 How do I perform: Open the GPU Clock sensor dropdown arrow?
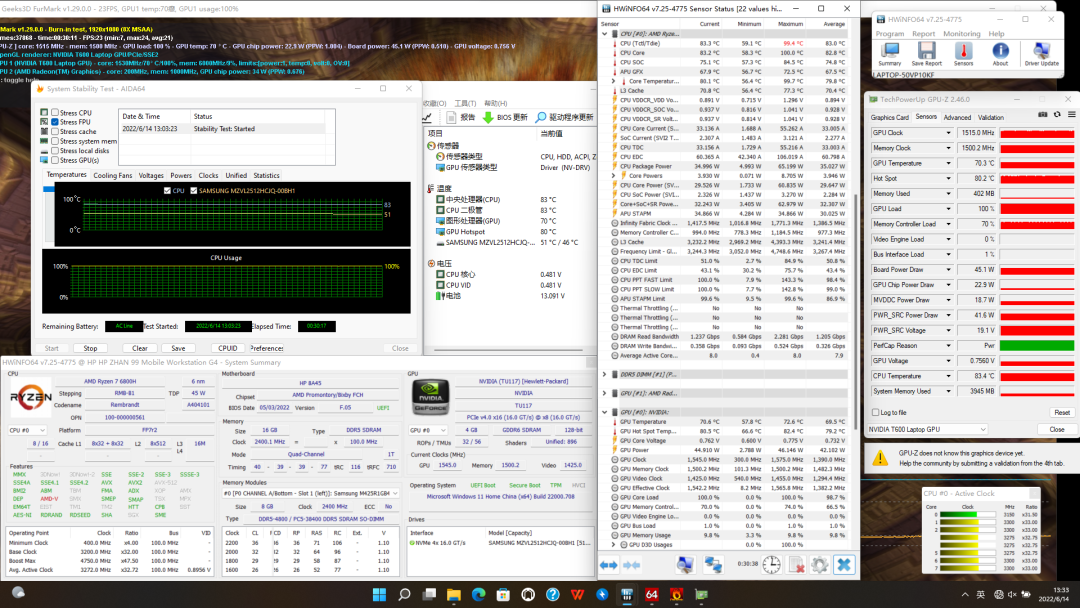tap(946, 133)
